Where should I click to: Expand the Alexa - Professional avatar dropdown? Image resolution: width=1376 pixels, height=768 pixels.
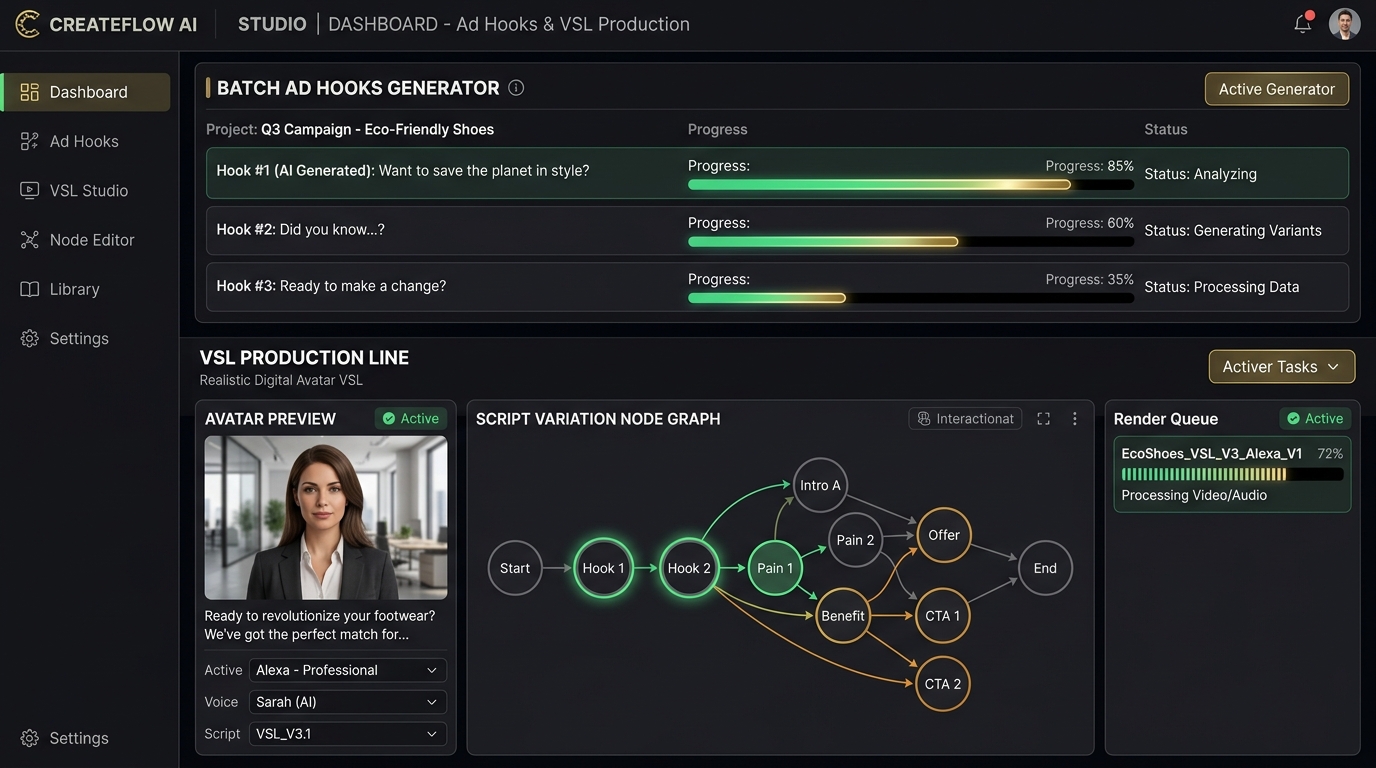[347, 670]
